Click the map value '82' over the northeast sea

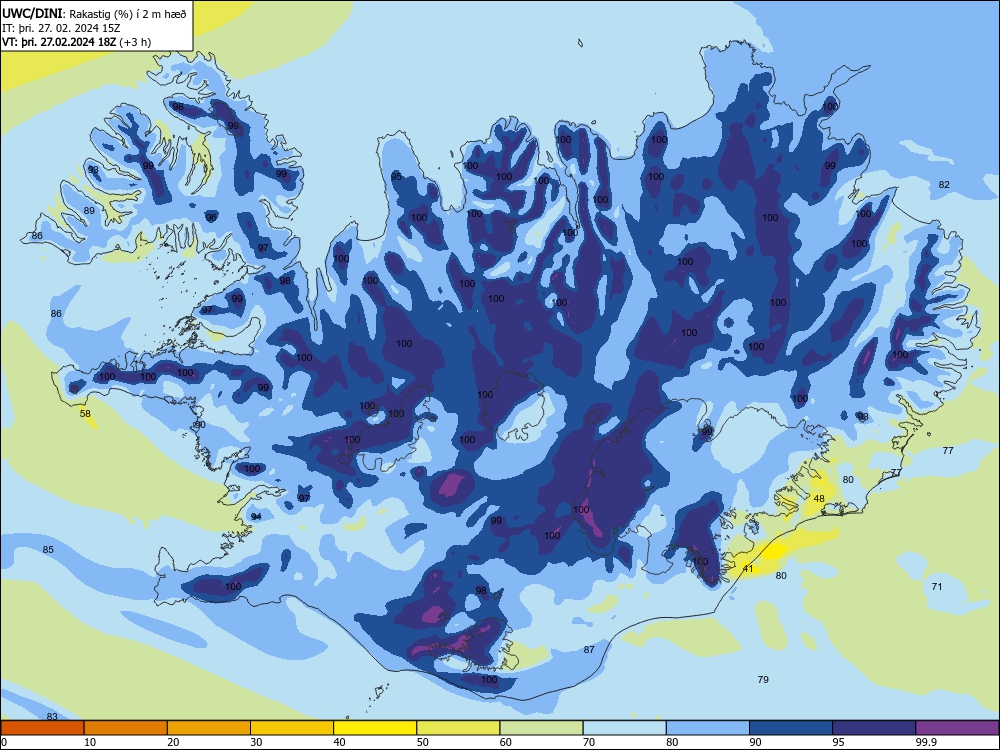944,185
